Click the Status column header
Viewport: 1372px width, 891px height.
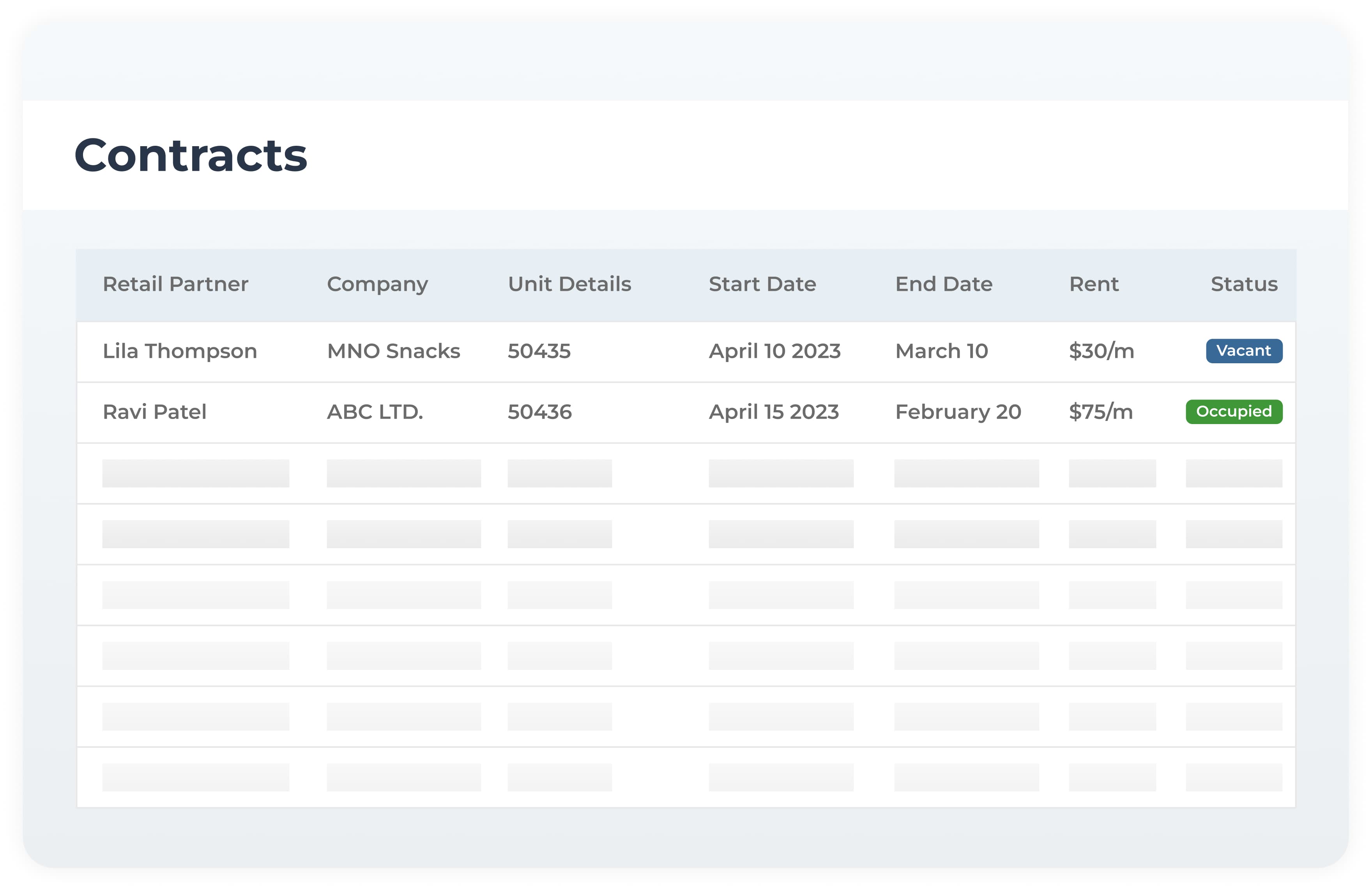(x=1243, y=284)
